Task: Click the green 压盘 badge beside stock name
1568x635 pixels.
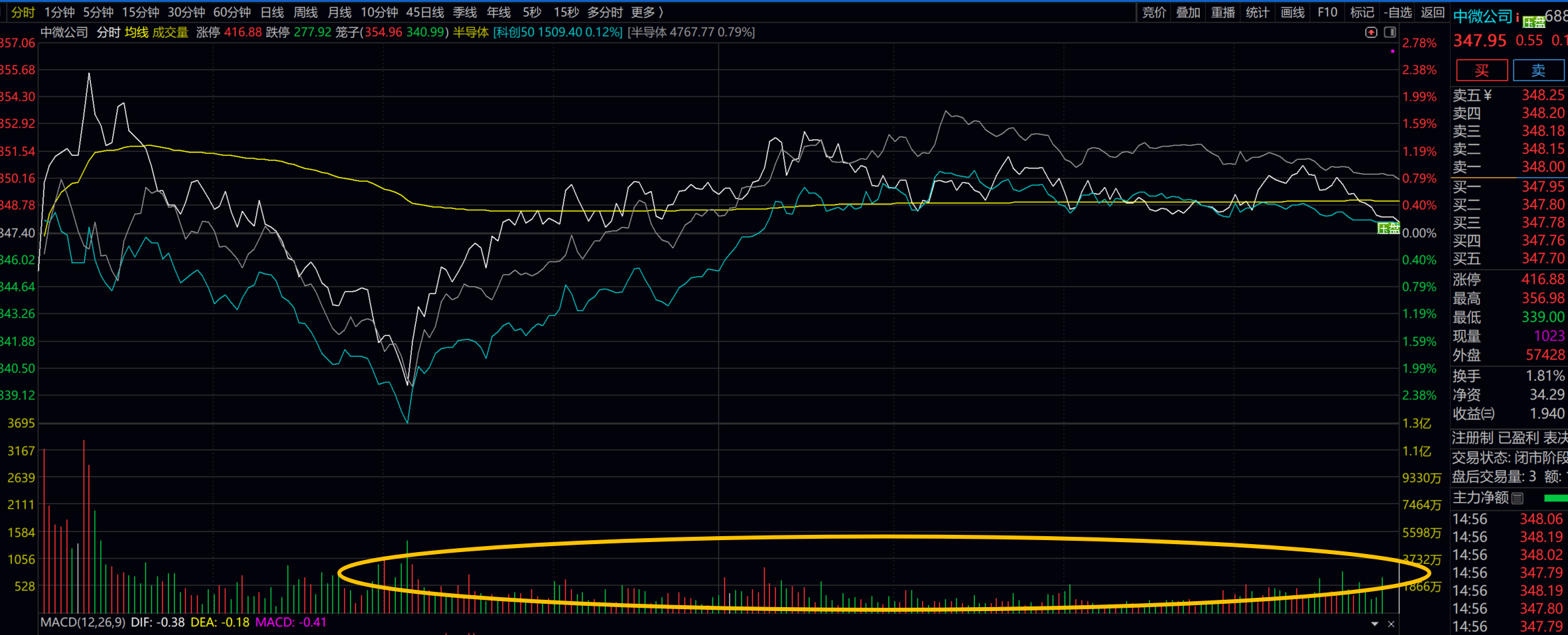Action: (x=1534, y=22)
